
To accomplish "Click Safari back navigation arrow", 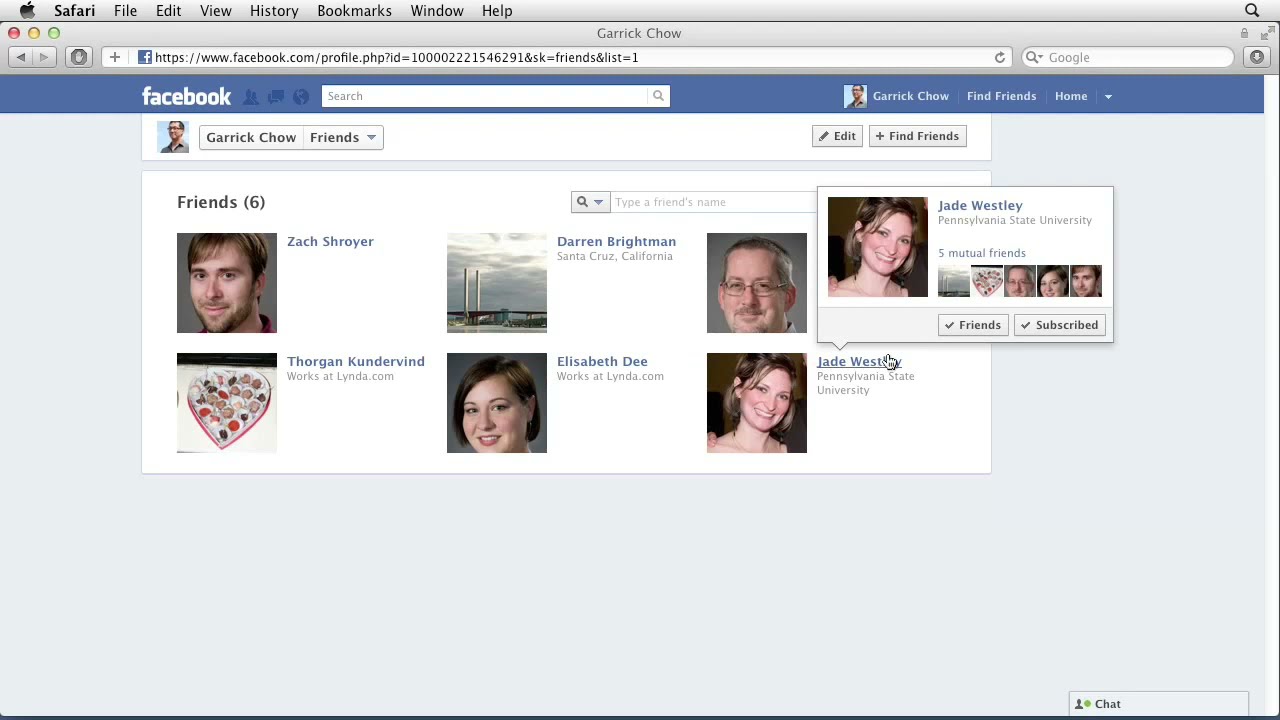I will coord(21,58).
